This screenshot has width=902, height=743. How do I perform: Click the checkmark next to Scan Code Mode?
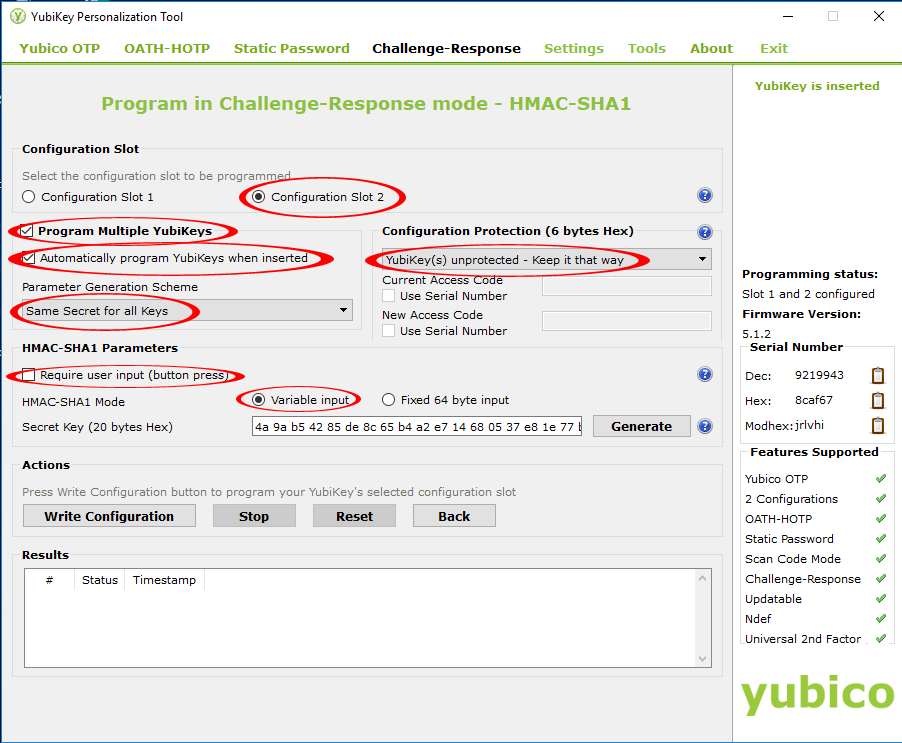(x=881, y=558)
